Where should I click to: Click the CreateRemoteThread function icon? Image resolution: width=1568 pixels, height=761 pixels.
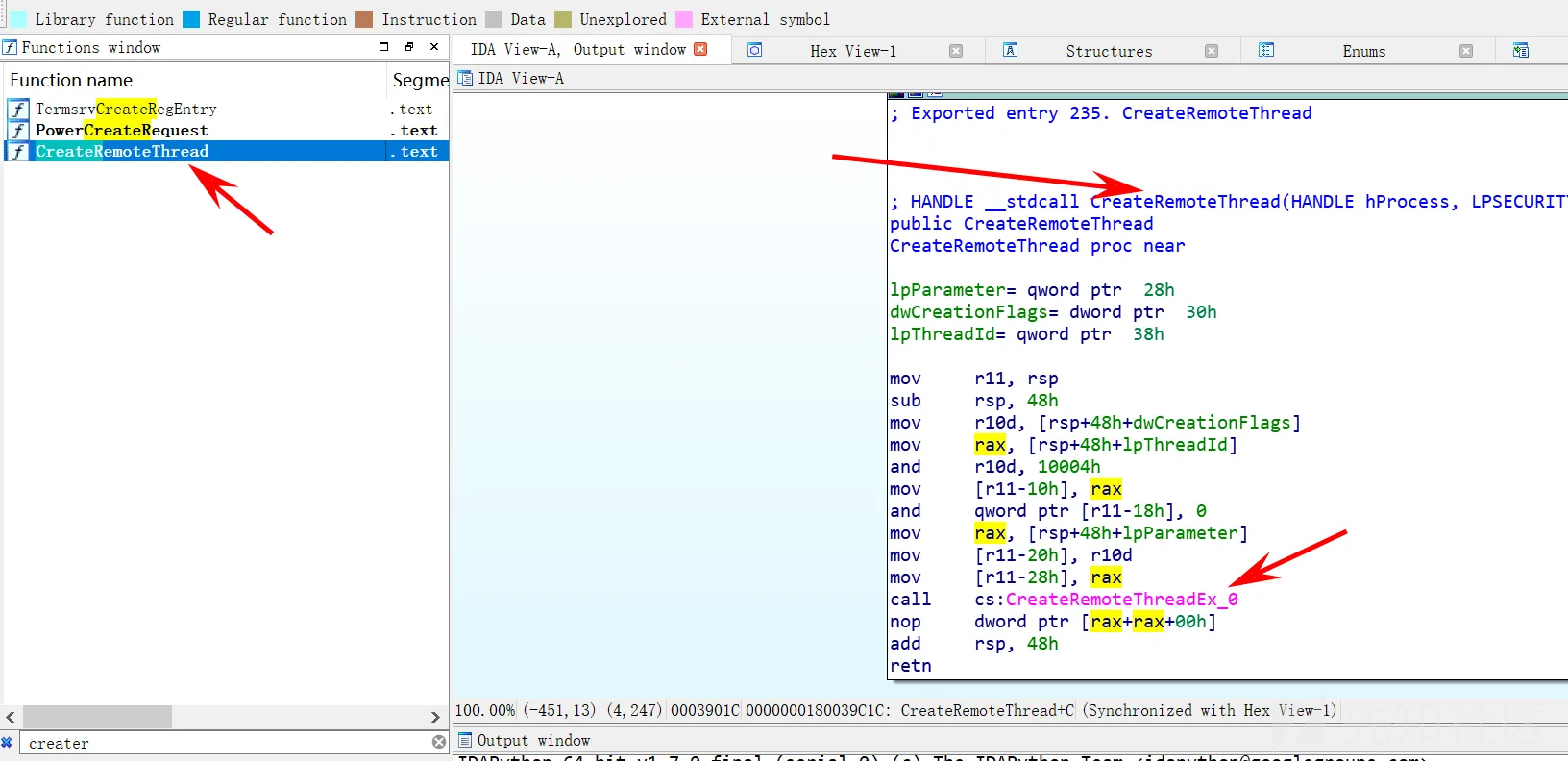click(18, 151)
